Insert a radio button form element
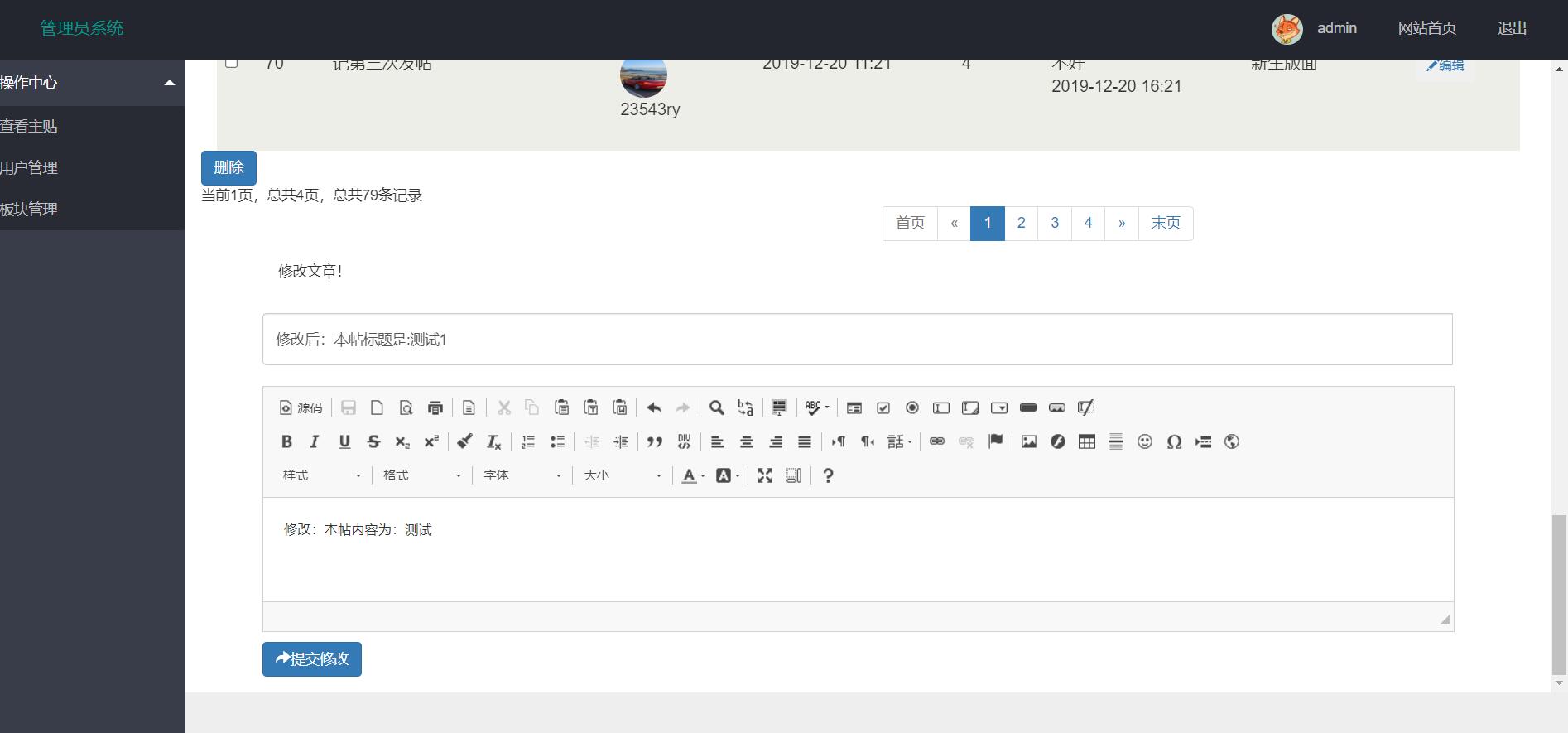This screenshot has height=733, width=1568. point(912,407)
